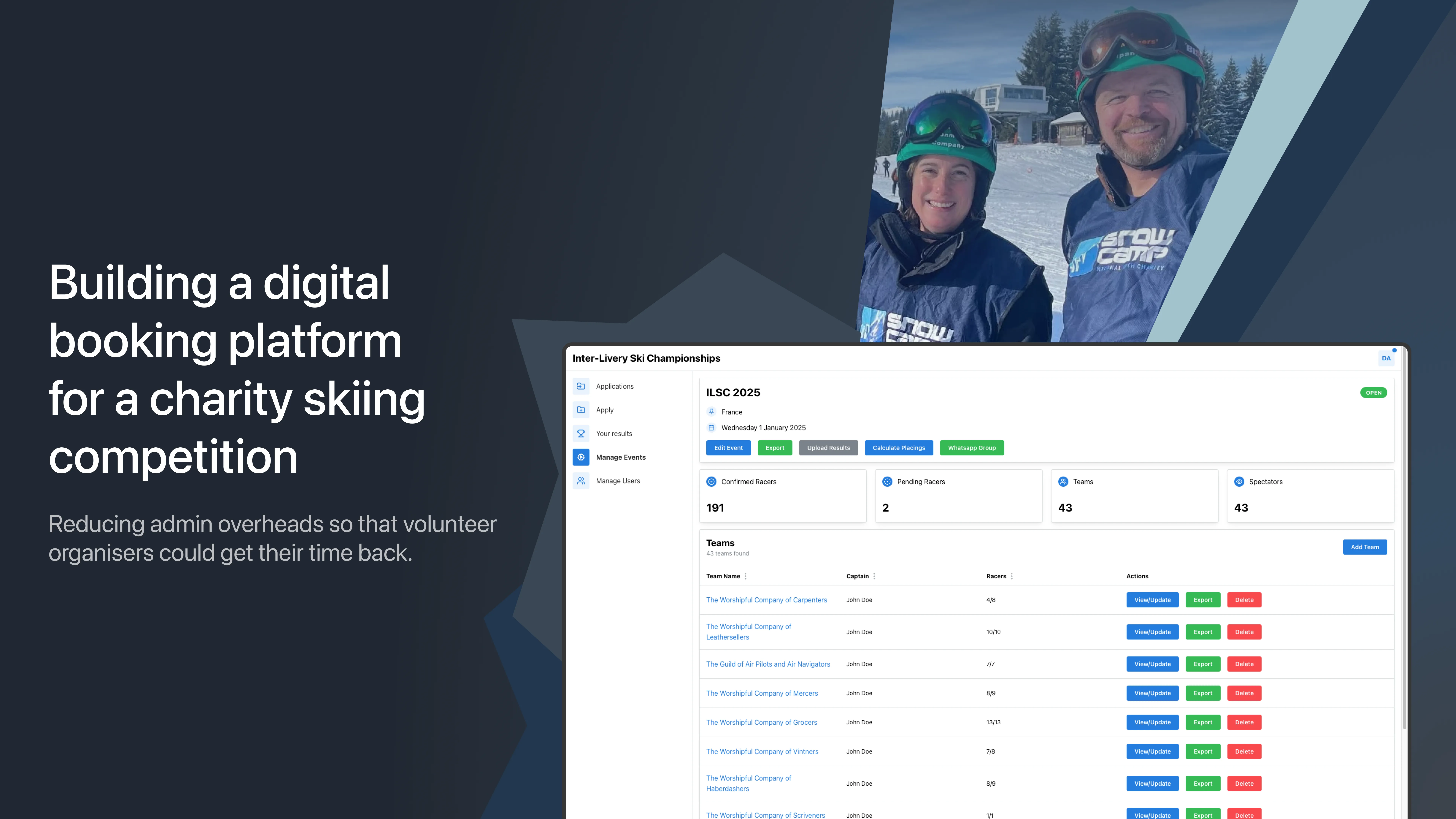View/Update the Leathersellers team
The height and width of the screenshot is (819, 1456).
(1152, 632)
